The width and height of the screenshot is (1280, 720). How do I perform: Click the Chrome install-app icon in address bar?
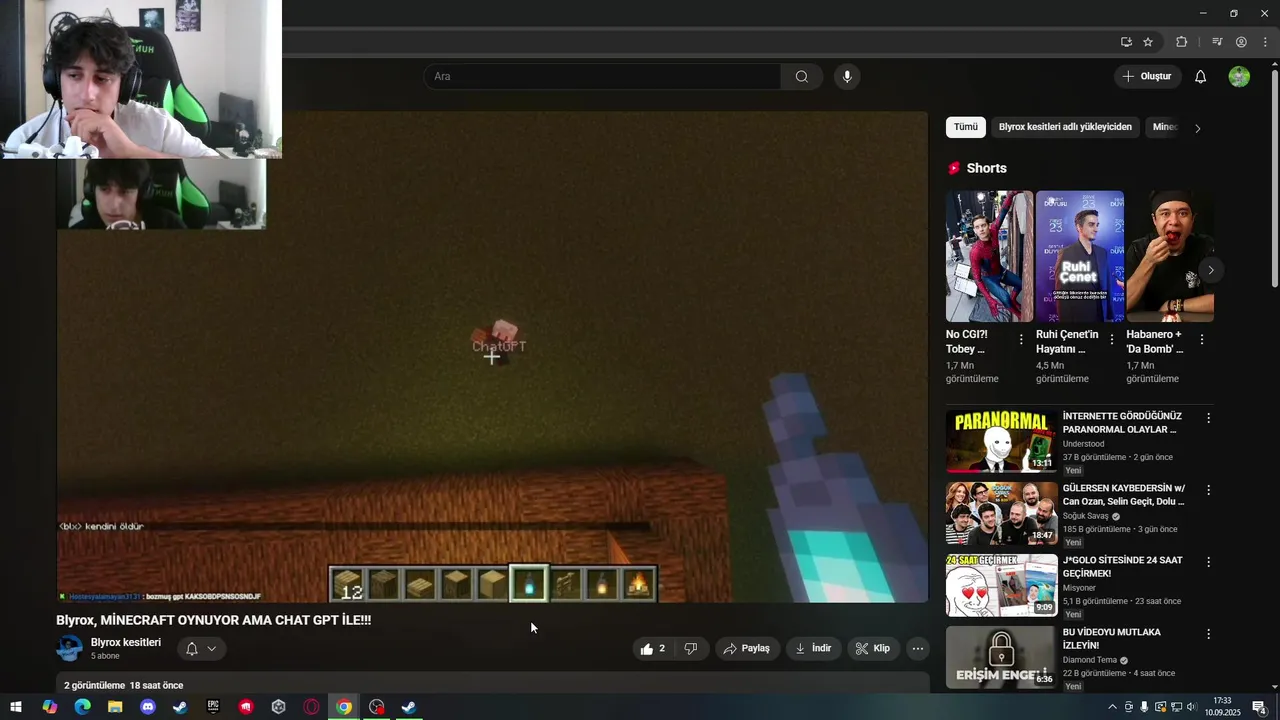click(1126, 42)
